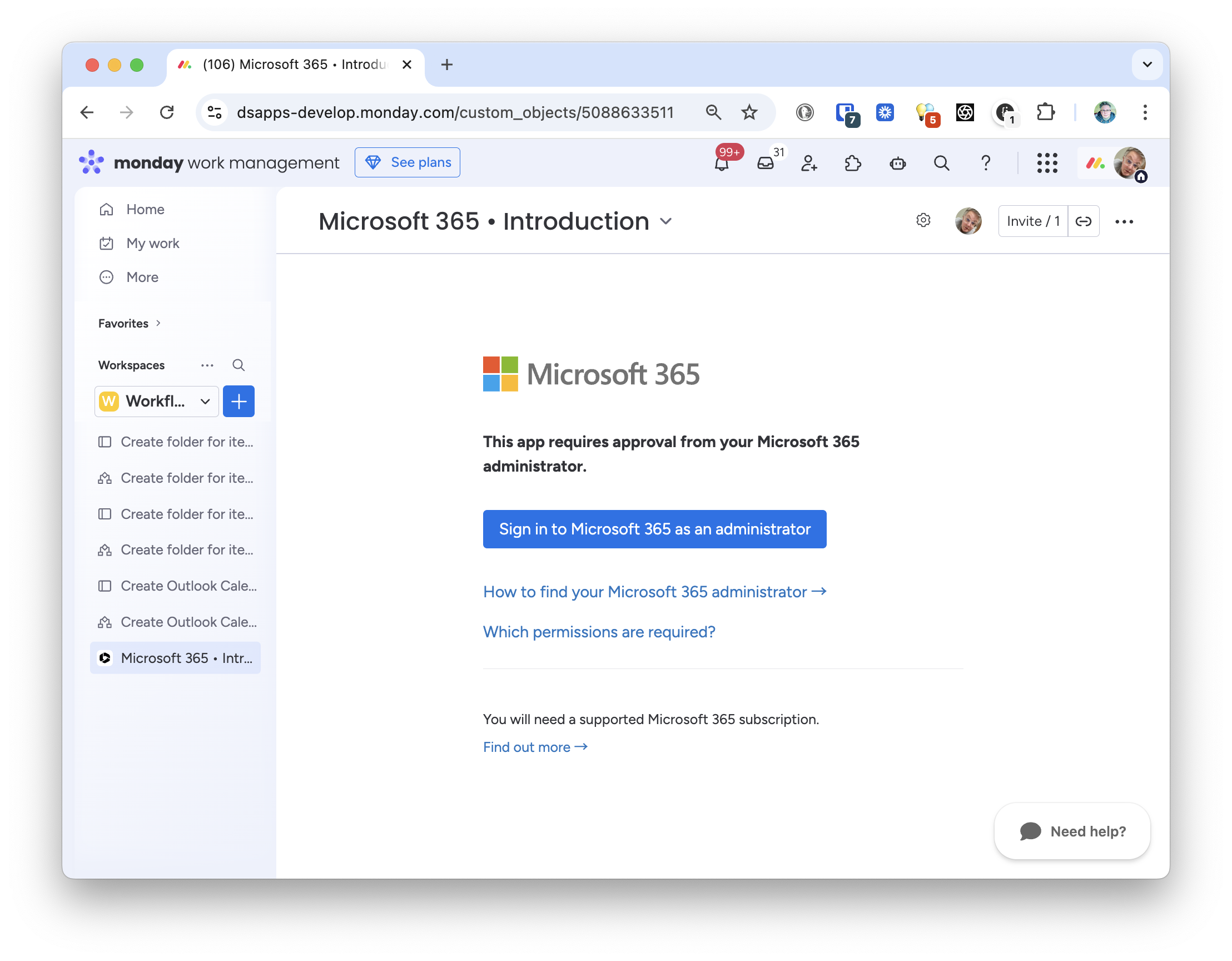This screenshot has width=1232, height=961.
Task: Open the products switcher grid icon
Action: pos(1046,164)
